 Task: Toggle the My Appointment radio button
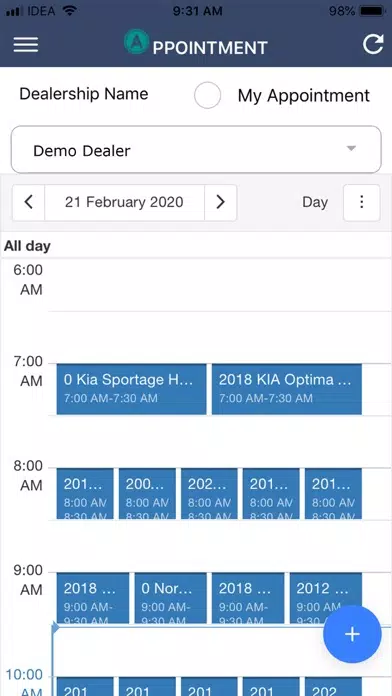[207, 95]
